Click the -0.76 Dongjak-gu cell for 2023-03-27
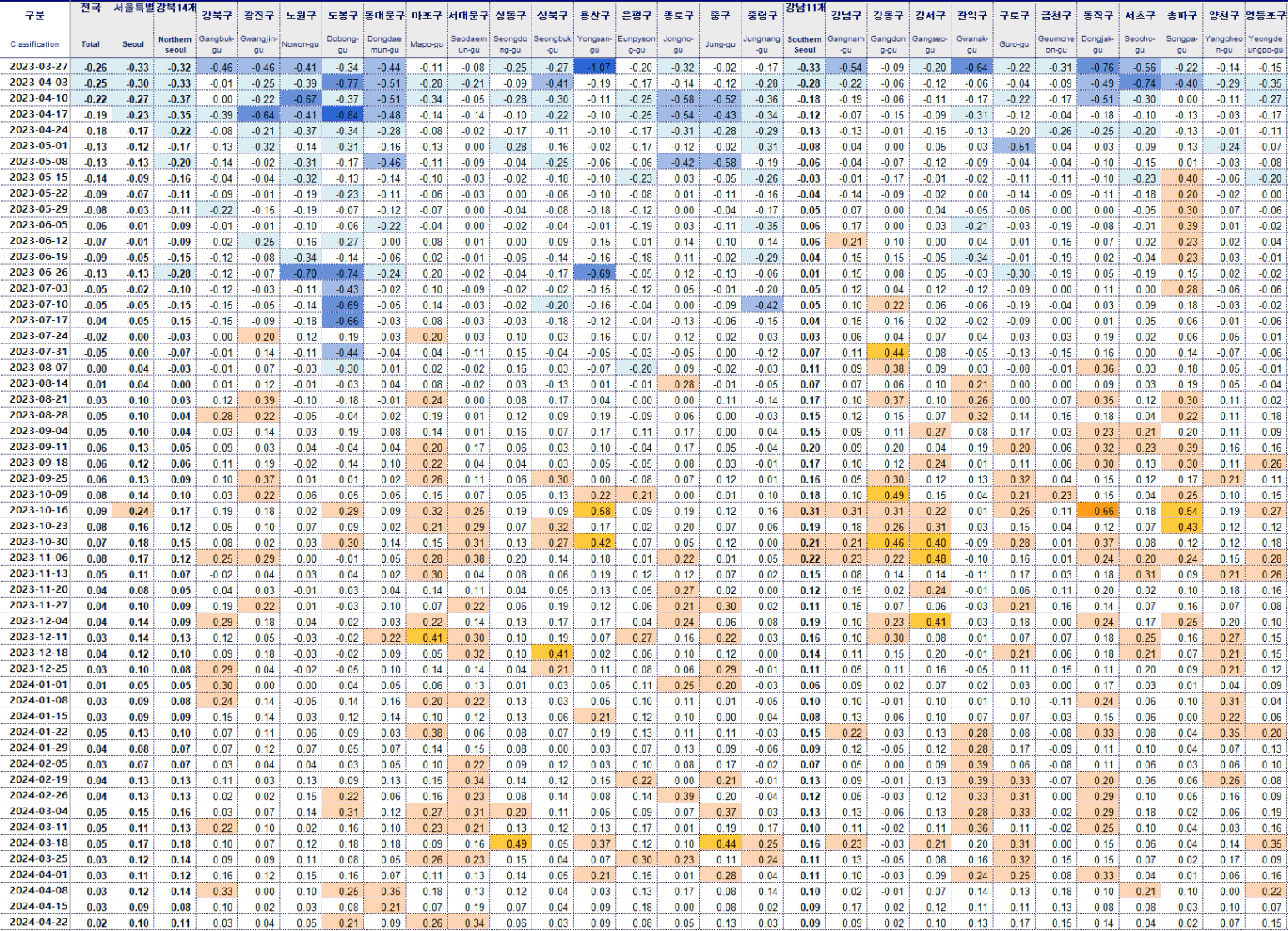The height and width of the screenshot is (931, 1288). pos(1097,68)
